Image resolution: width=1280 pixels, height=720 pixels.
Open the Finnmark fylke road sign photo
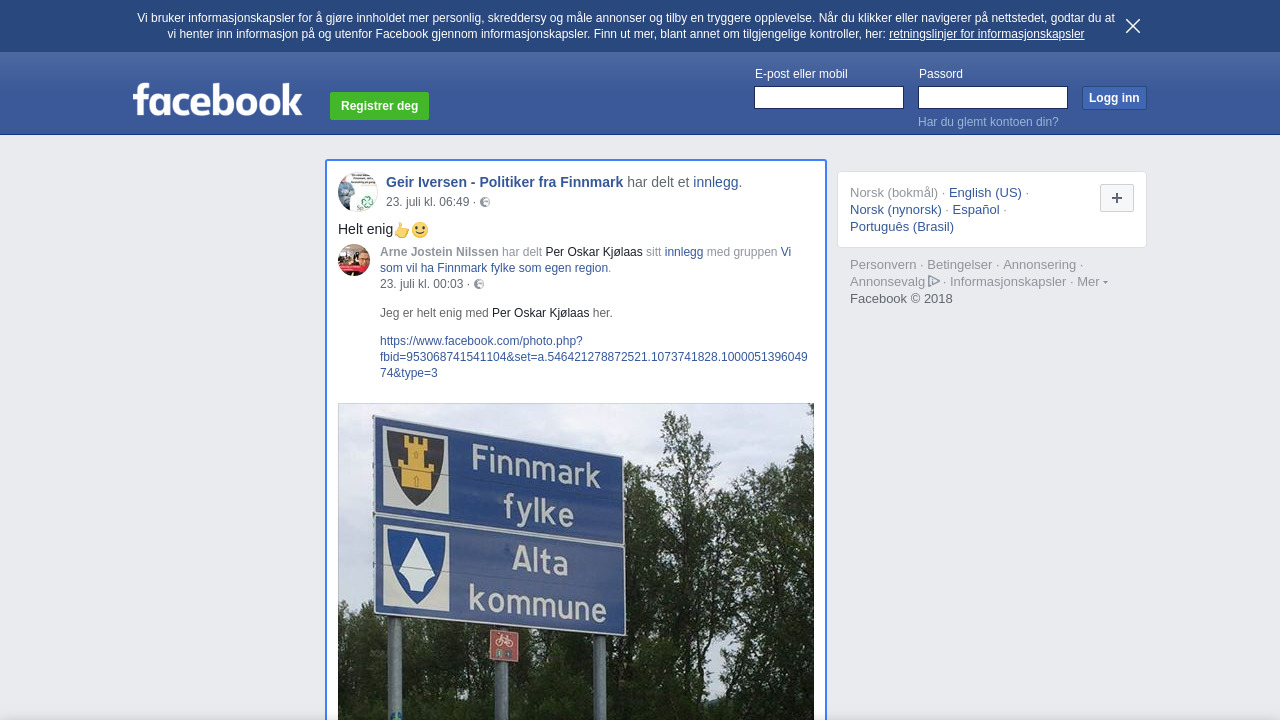(x=576, y=561)
